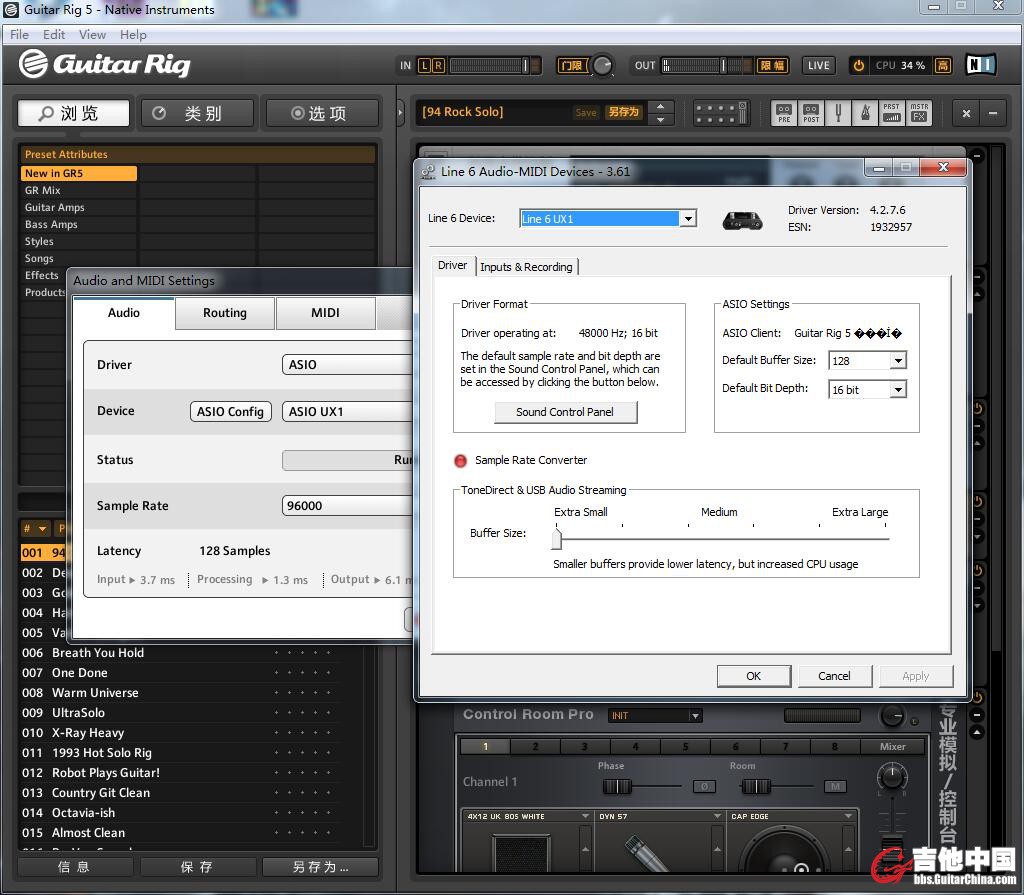
Task: Click the Sound Control Panel button
Action: point(565,412)
